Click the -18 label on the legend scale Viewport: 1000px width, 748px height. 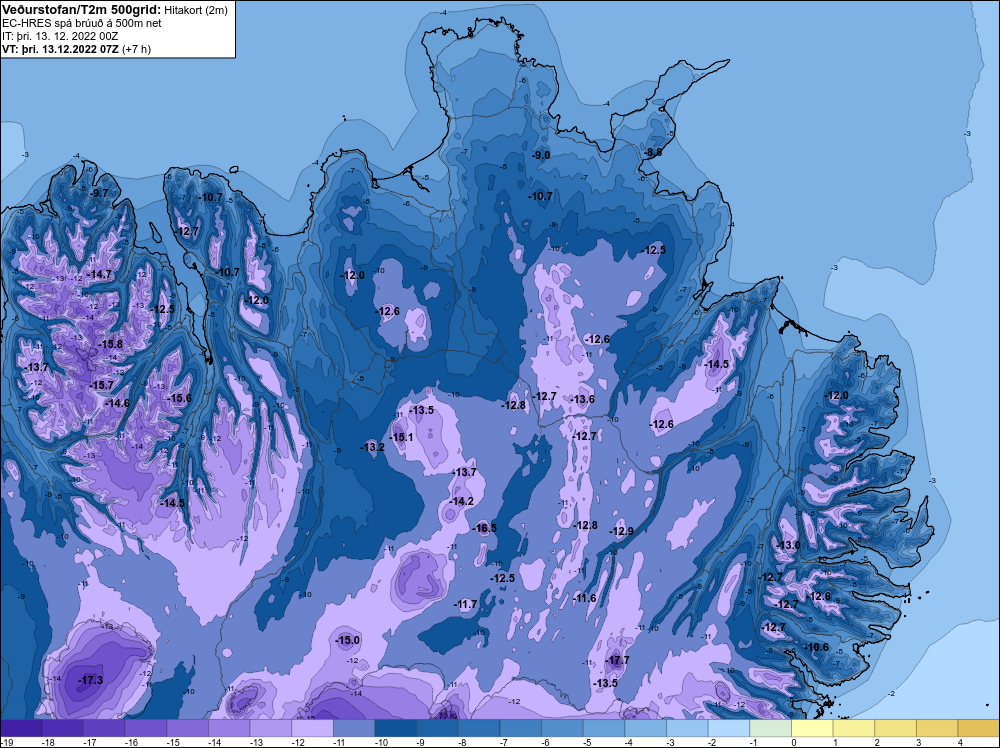48,742
